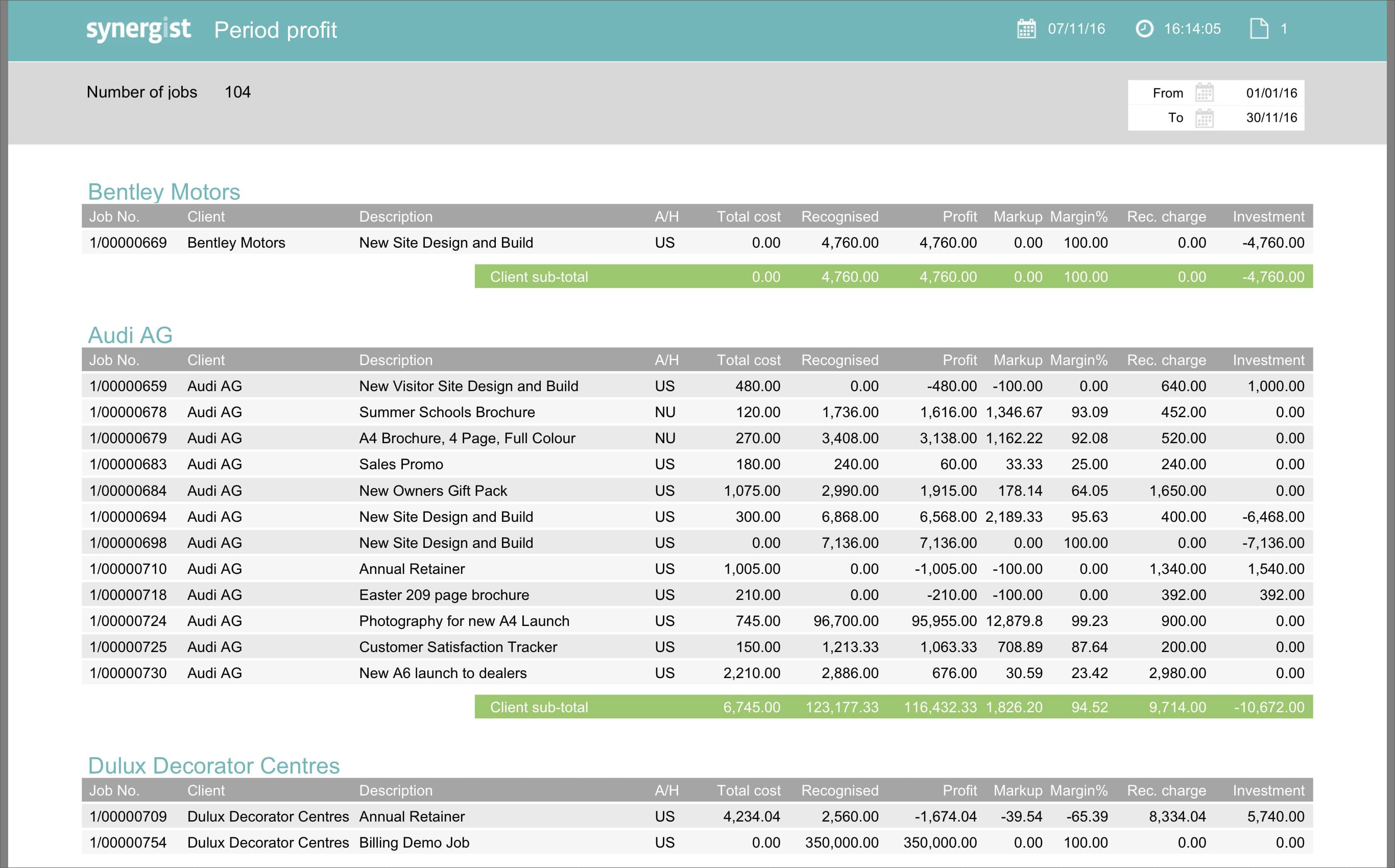Click the investment value -6,468.00
Image resolution: width=1395 pixels, height=868 pixels.
click(1273, 517)
